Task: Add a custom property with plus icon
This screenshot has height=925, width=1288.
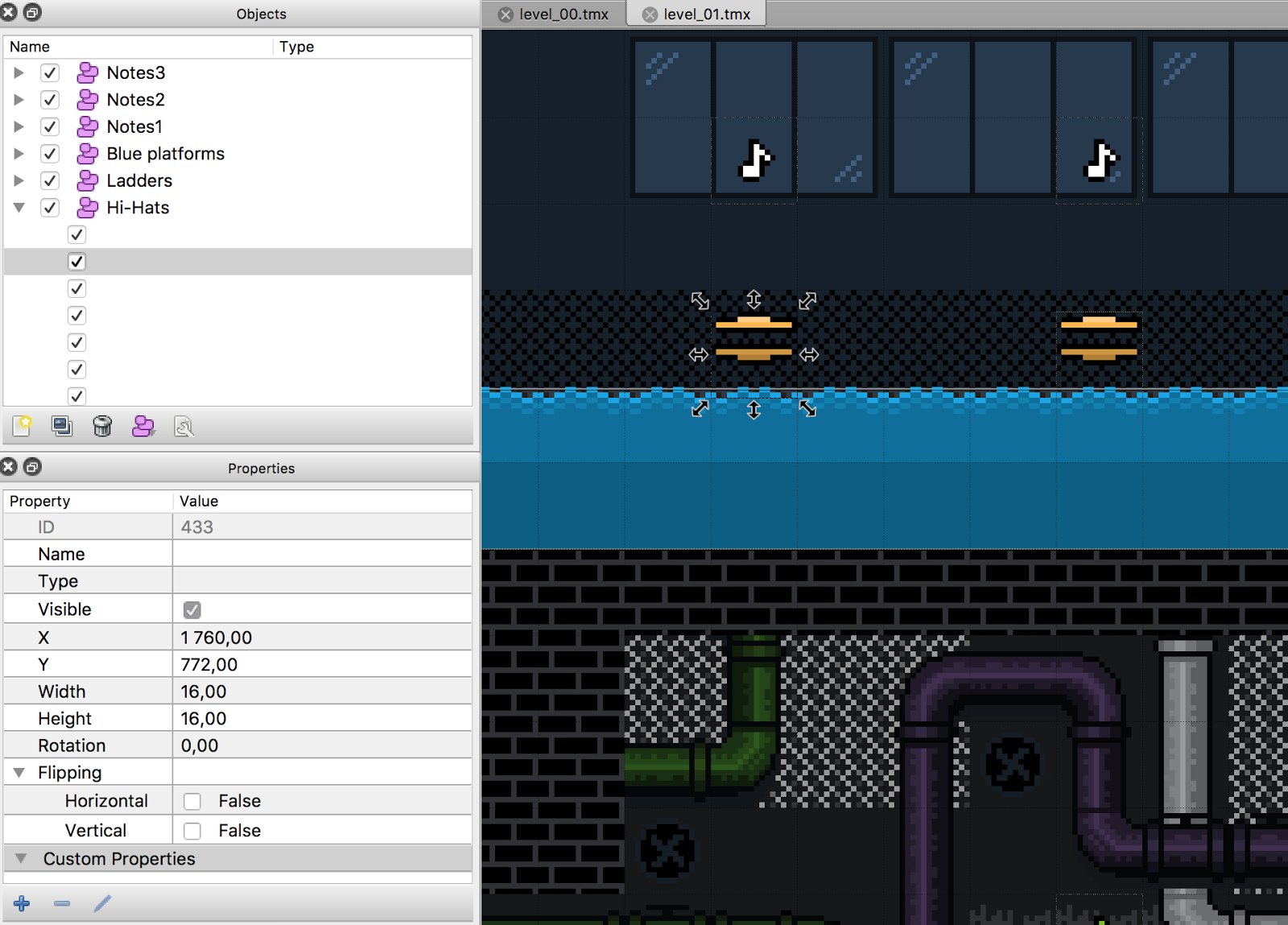Action: coord(22,903)
